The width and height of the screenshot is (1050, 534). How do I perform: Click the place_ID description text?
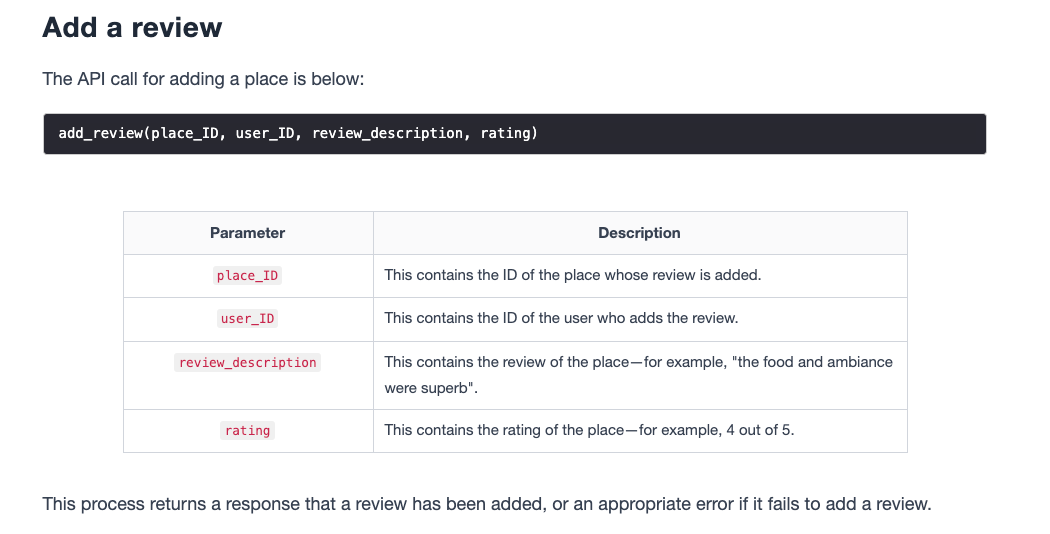pyautogui.click(x=573, y=275)
